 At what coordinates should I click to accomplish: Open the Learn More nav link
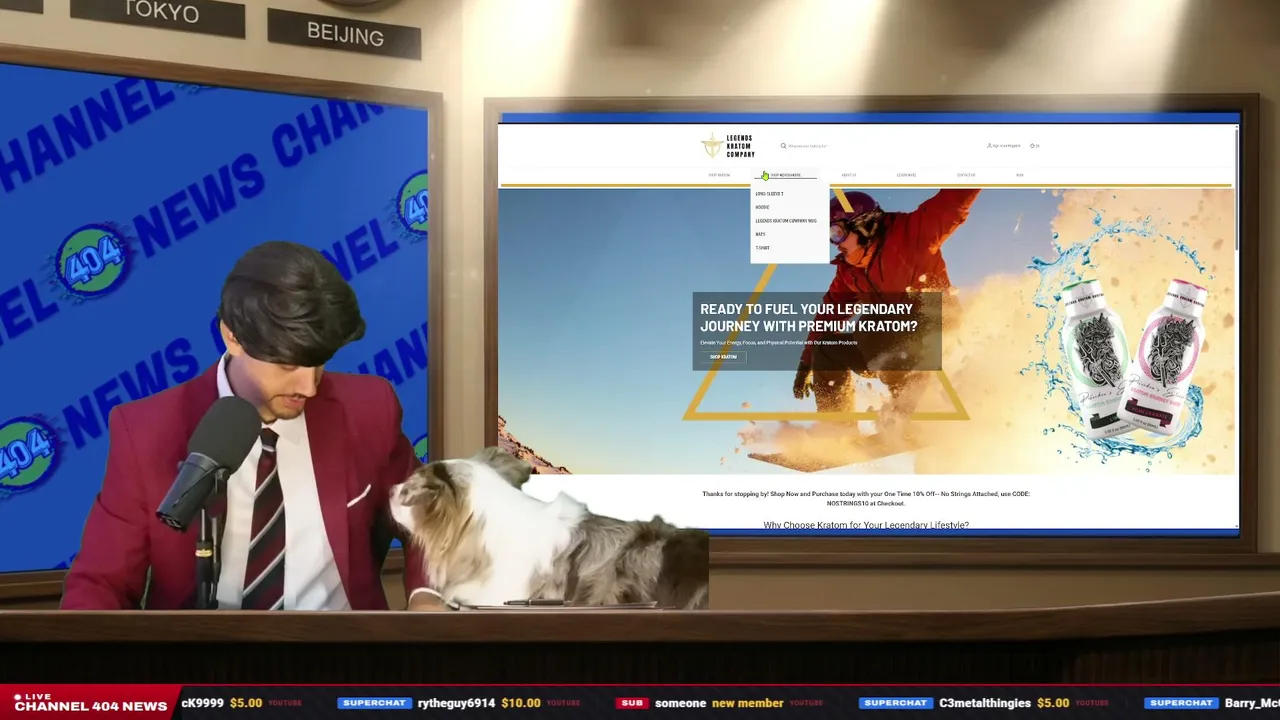point(906,175)
